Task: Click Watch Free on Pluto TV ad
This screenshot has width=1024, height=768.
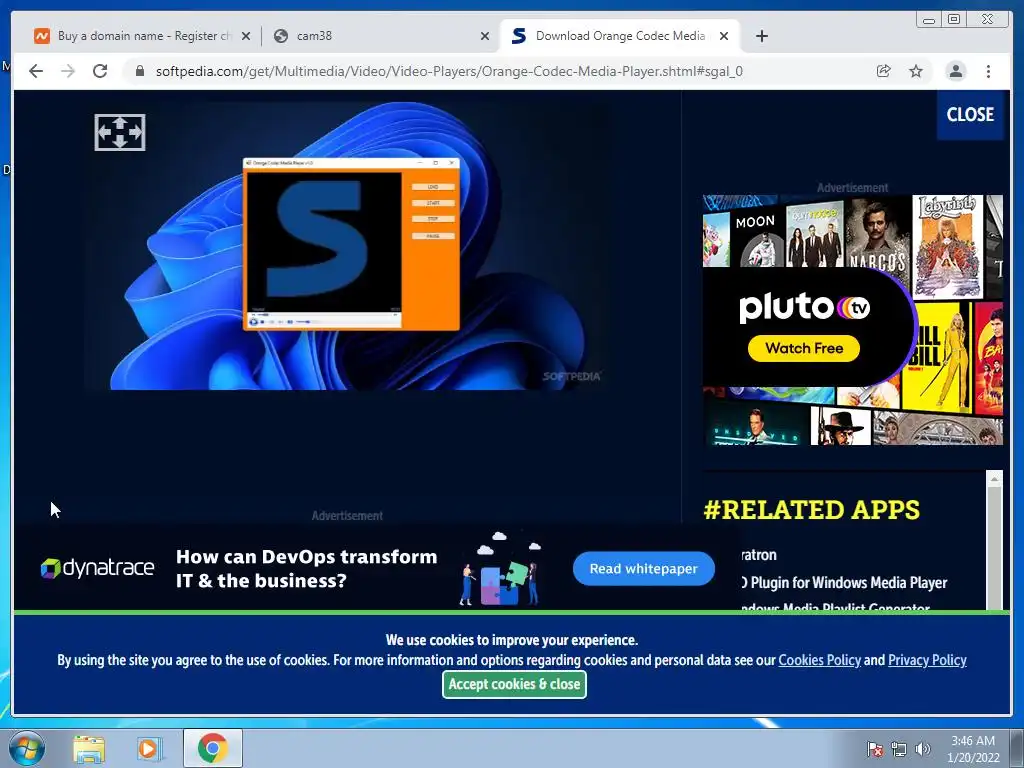Action: coord(804,348)
